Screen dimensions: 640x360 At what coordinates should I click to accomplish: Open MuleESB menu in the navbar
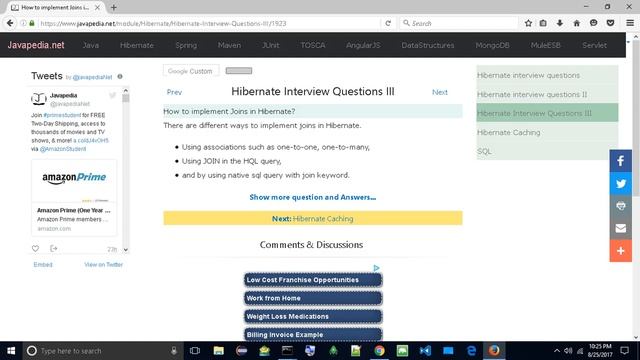546,45
